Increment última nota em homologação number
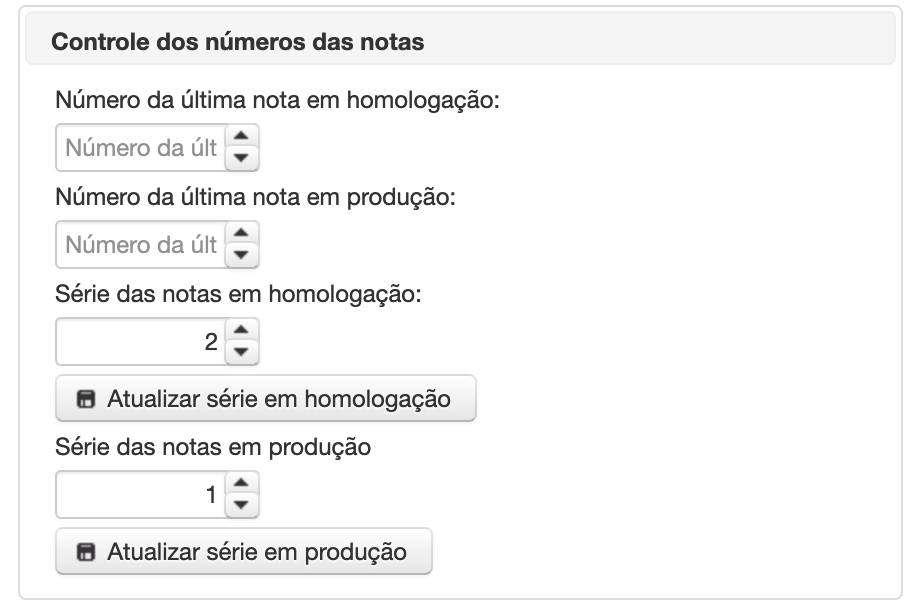This screenshot has width=922, height=608. click(x=241, y=136)
